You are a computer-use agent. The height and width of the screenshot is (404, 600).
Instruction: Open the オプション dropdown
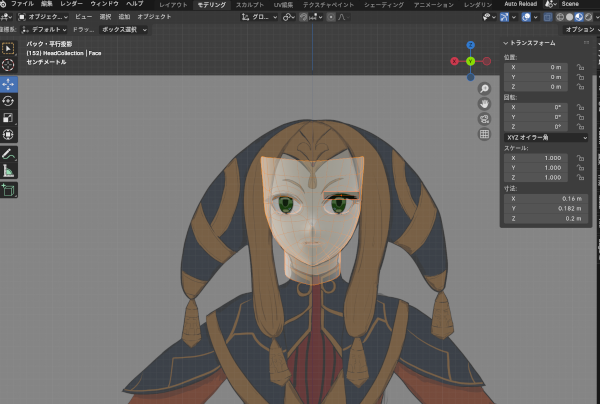click(x=579, y=29)
